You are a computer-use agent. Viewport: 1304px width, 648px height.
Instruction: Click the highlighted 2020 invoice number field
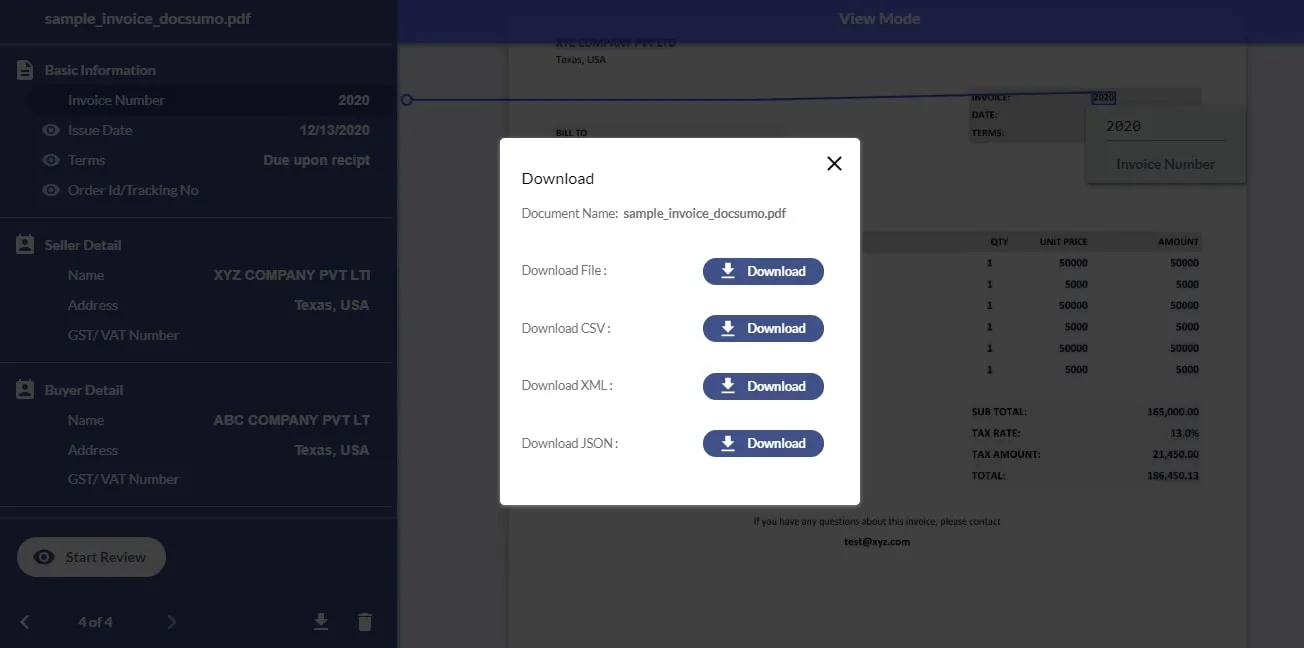click(1102, 96)
